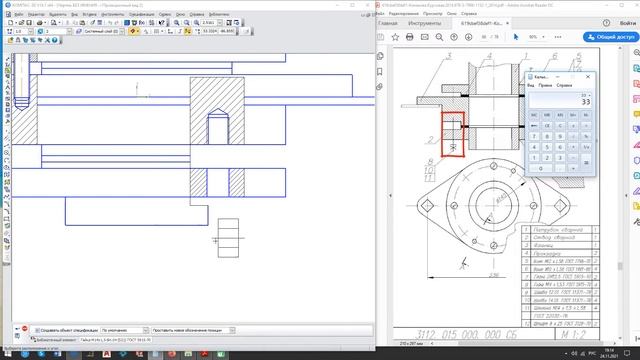The image size is (640, 360).
Task: Select the arrow selection tool in Acrobat
Action: click(516, 37)
